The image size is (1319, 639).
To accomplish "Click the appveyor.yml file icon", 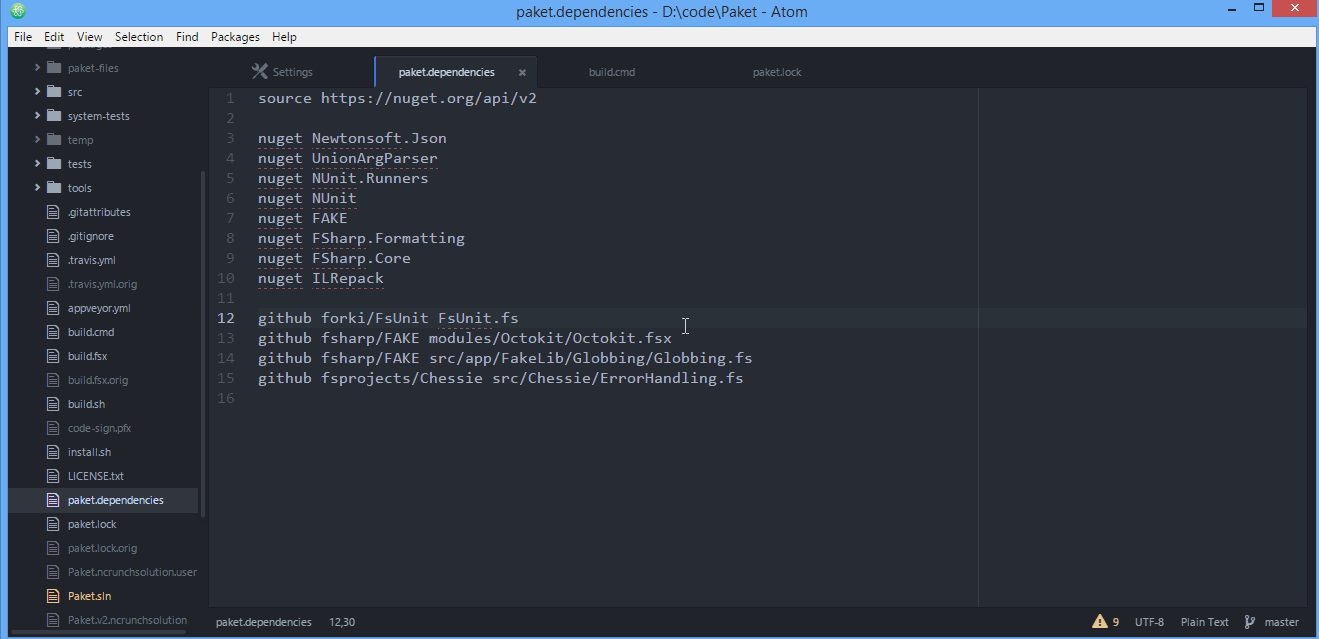I will (54, 308).
